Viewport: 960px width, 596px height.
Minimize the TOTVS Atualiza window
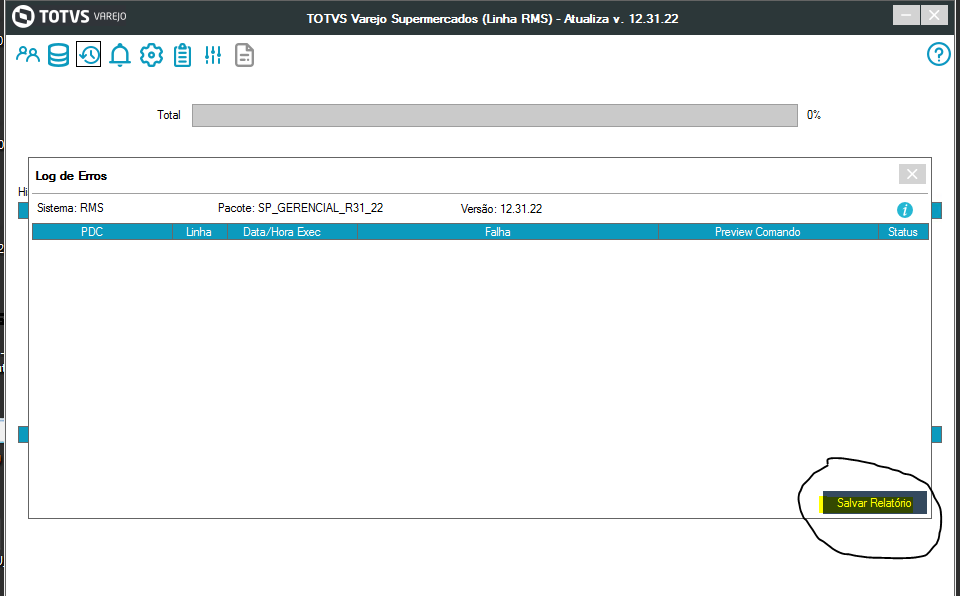906,15
